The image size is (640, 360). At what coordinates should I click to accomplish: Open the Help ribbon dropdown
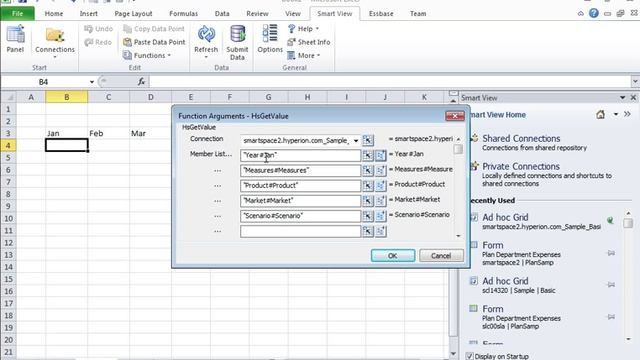[303, 29]
